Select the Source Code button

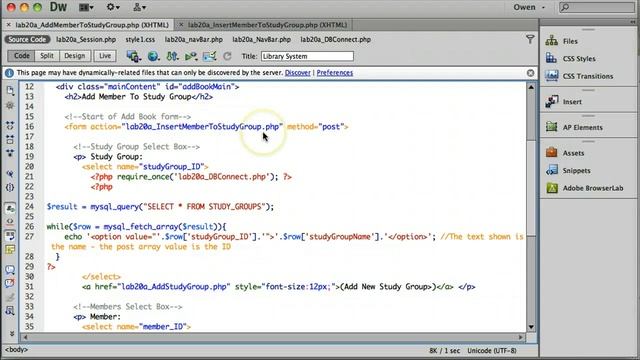[x=27, y=40]
